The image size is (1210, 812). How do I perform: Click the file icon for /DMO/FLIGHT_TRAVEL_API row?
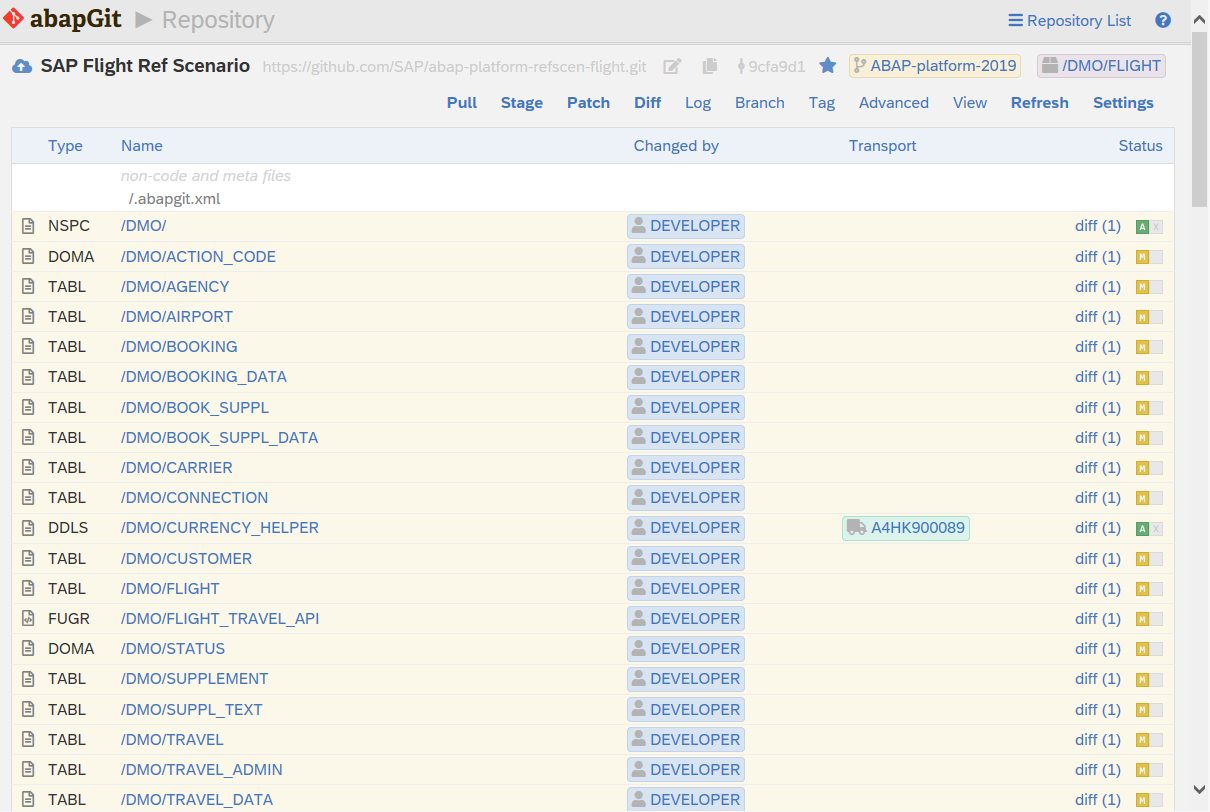28,619
